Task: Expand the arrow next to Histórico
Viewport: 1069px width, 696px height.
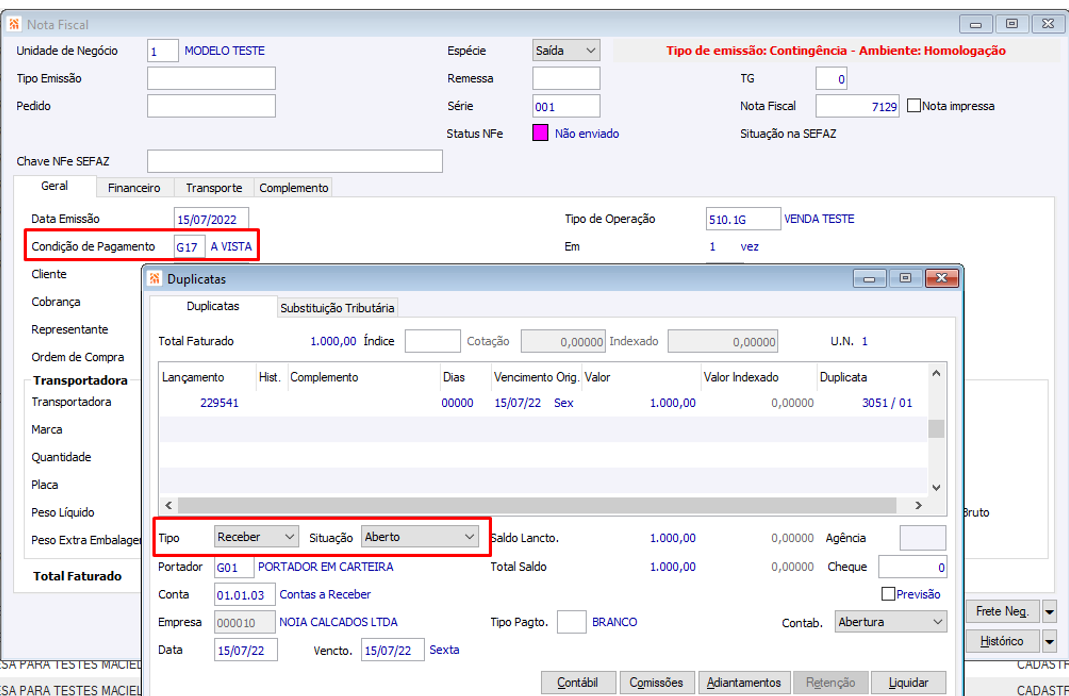Action: (x=1049, y=641)
